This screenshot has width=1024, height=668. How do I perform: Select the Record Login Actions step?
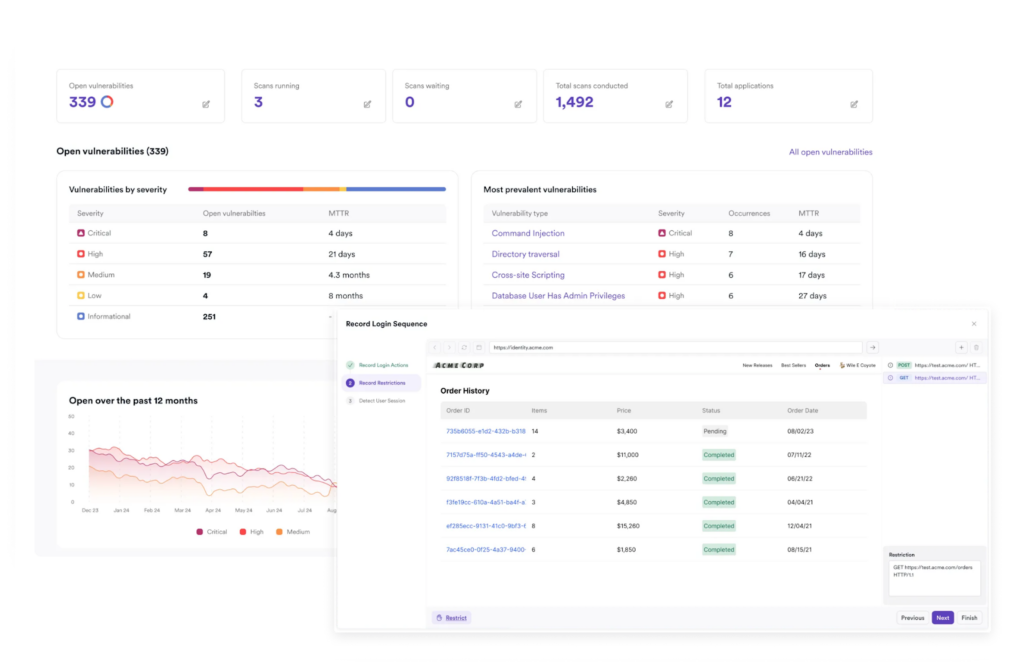383,365
